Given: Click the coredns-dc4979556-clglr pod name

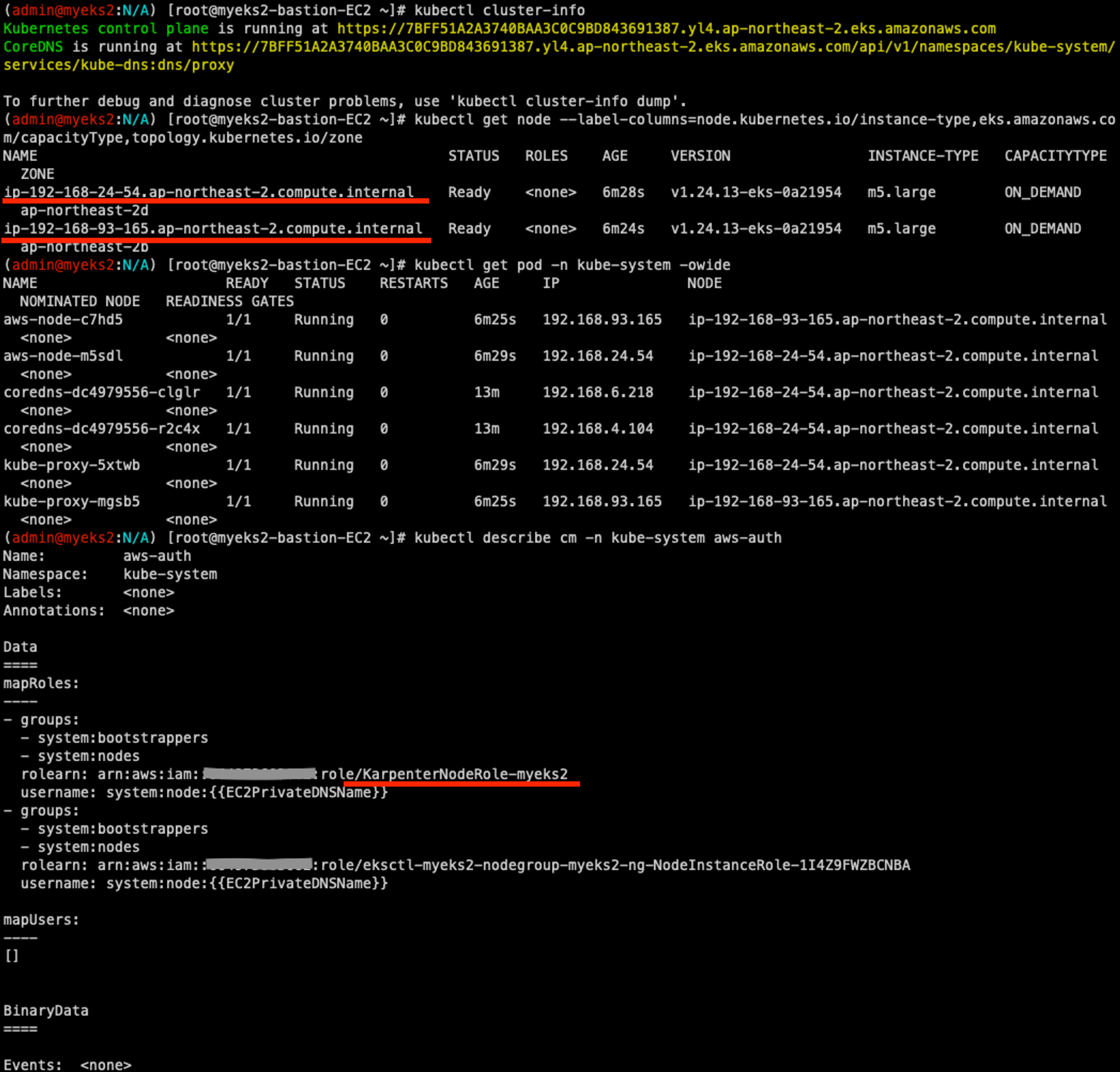Looking at the screenshot, I should pos(102,393).
